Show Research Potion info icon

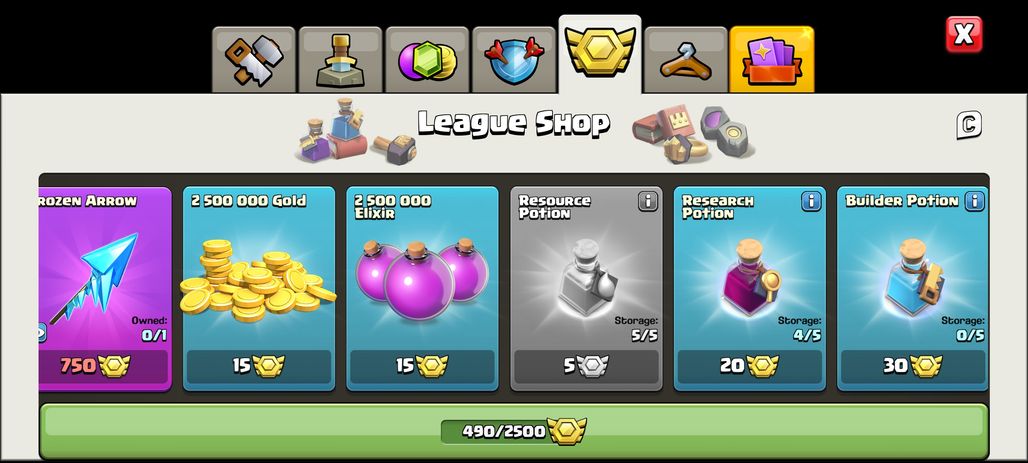(x=811, y=201)
